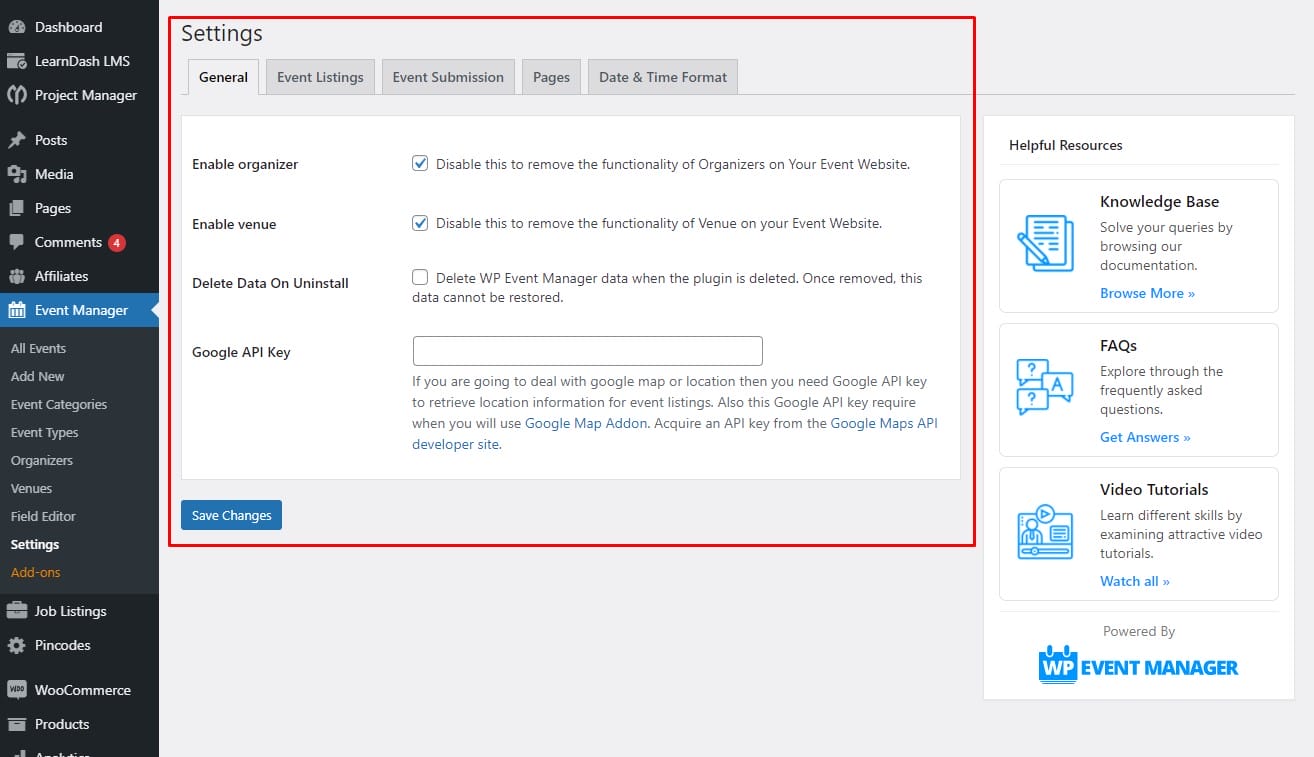Toggle the Enable venue checkbox
The image size is (1314, 757).
click(x=420, y=223)
